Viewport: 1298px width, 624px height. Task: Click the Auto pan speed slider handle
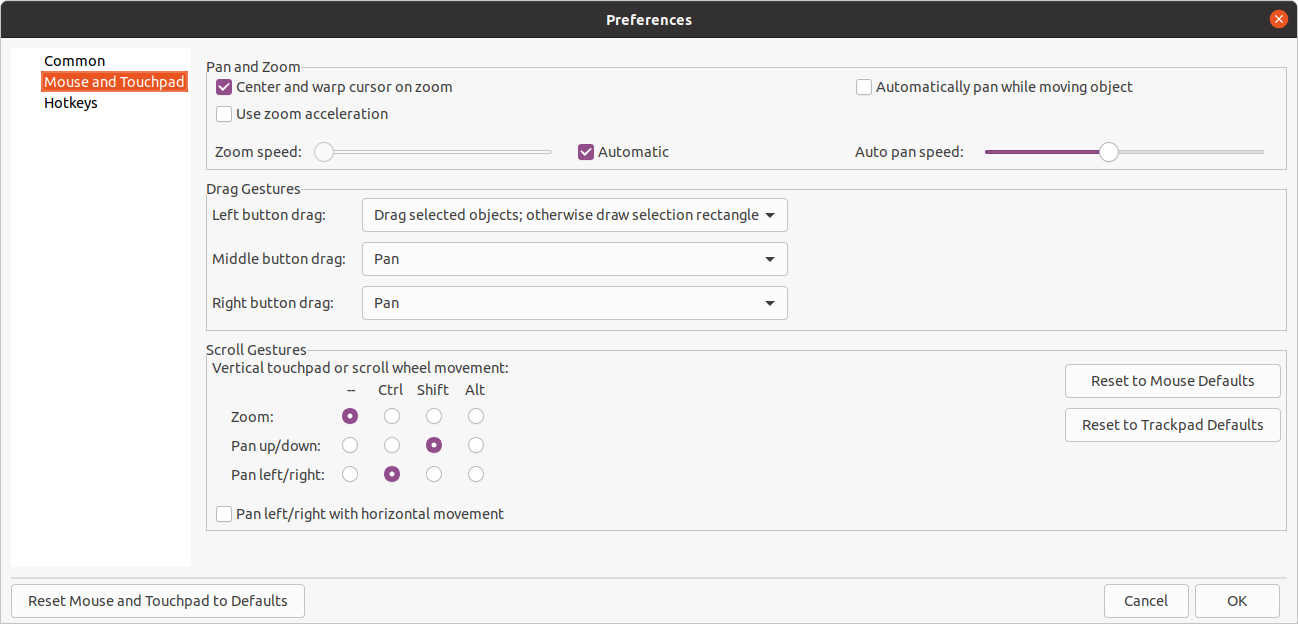tap(1108, 152)
